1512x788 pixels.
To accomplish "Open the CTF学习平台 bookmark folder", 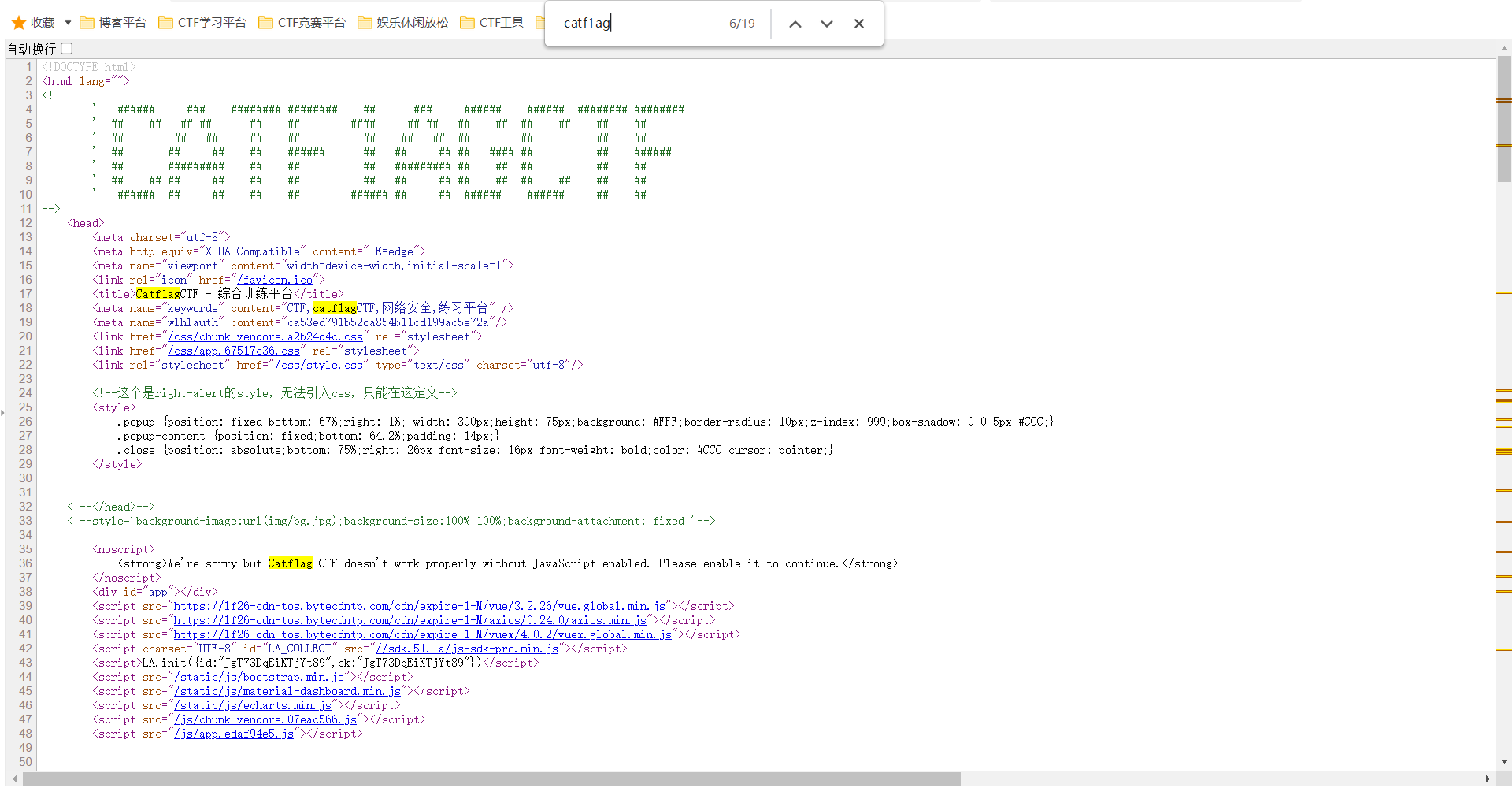I will tap(202, 23).
